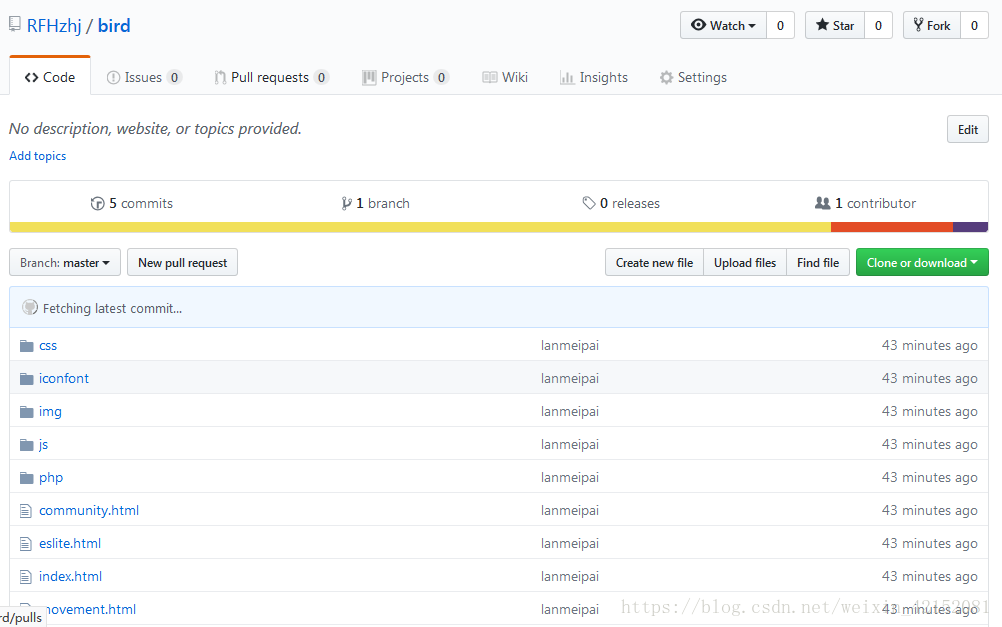Viewport: 1002px width, 627px height.
Task: Click the img folder icon
Action: point(26,412)
